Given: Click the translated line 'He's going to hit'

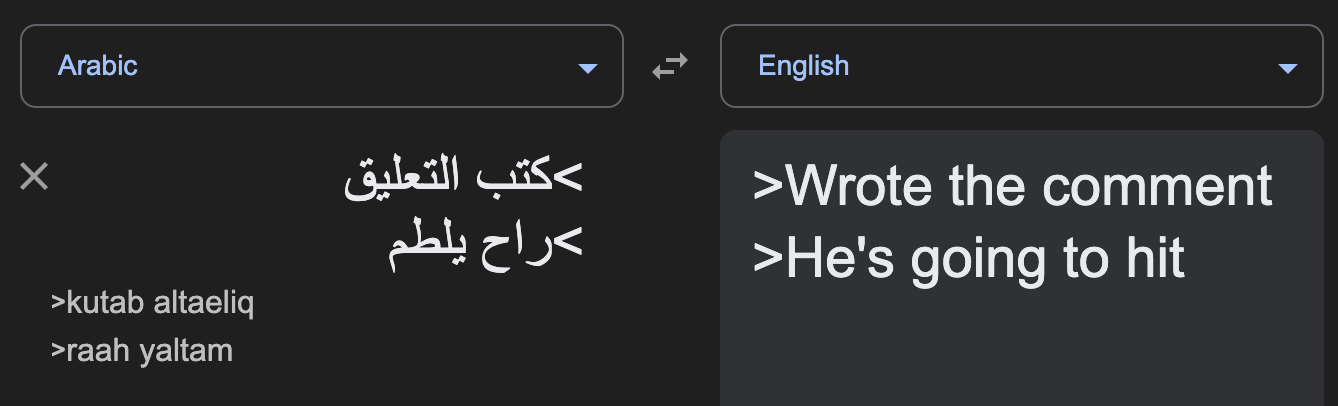Looking at the screenshot, I should [968, 259].
